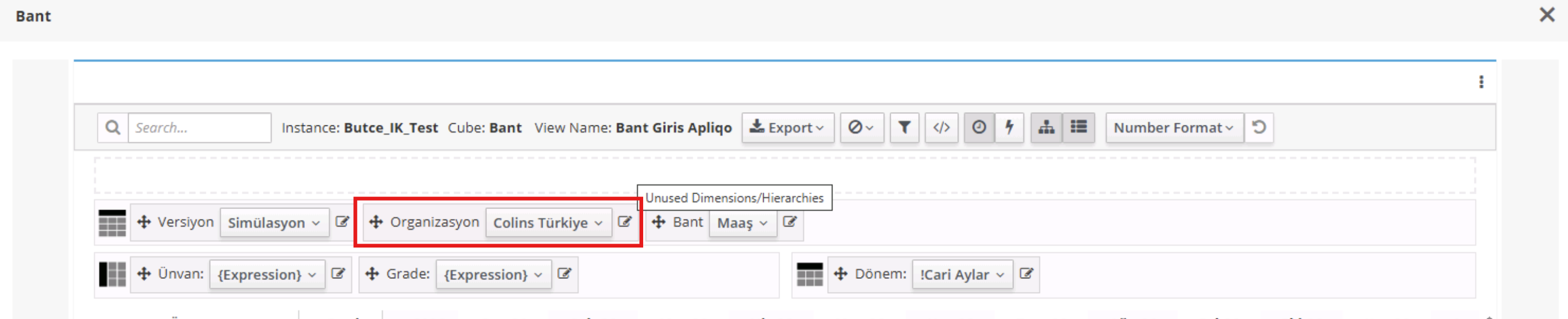The image size is (1568, 319).
Task: Click into the Search input field
Action: tap(199, 128)
